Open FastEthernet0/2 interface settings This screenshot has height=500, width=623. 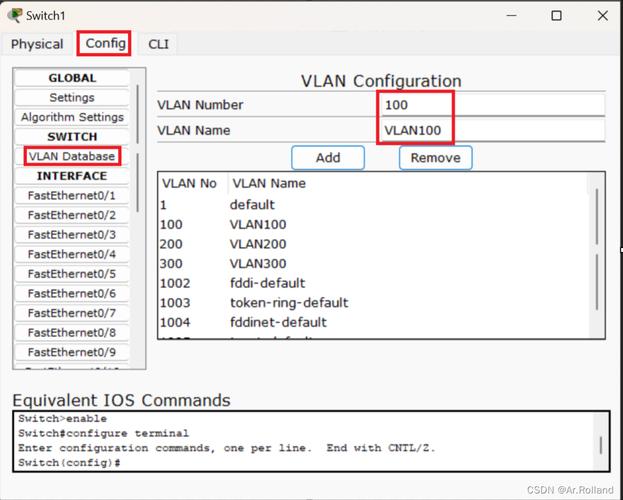(72, 215)
